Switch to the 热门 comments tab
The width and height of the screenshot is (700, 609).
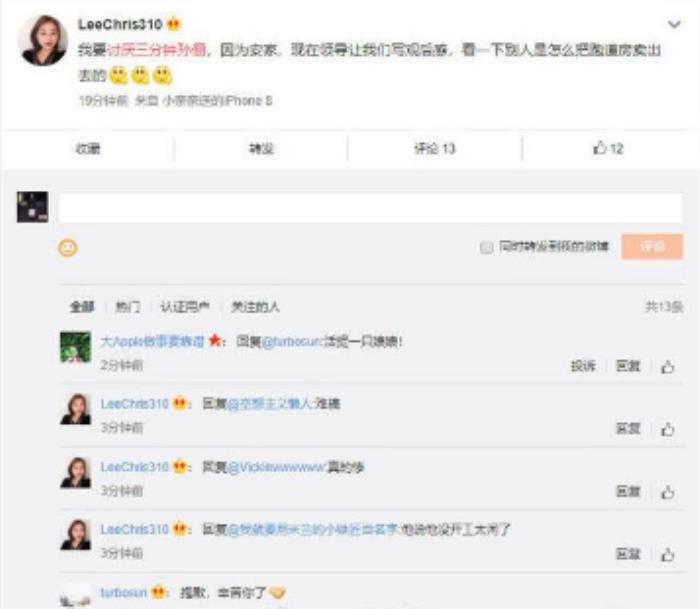(x=127, y=307)
